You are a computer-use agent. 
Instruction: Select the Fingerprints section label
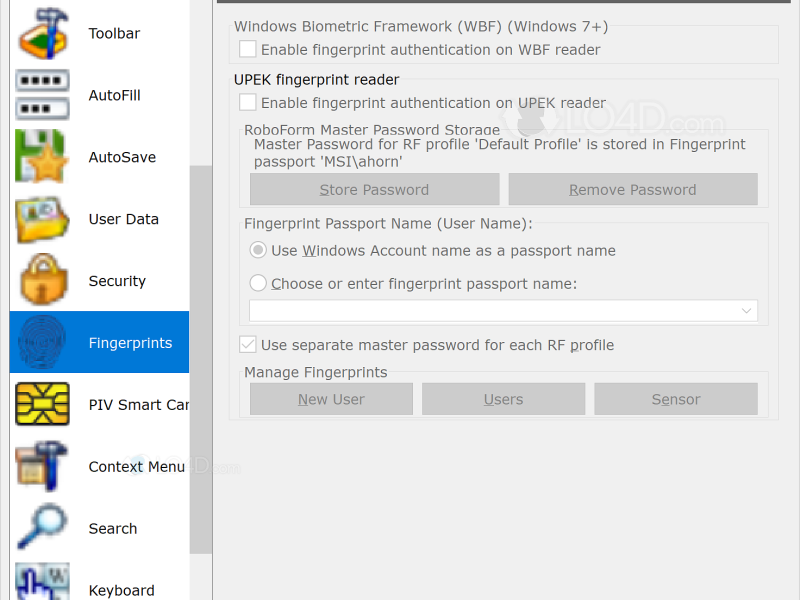coord(131,343)
